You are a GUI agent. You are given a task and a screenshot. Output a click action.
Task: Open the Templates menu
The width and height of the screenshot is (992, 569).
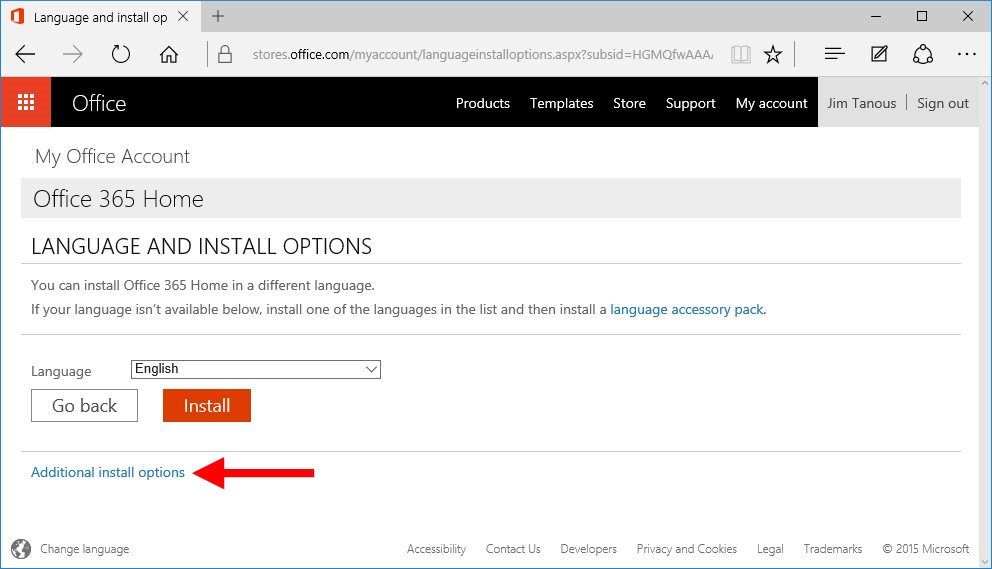[561, 103]
